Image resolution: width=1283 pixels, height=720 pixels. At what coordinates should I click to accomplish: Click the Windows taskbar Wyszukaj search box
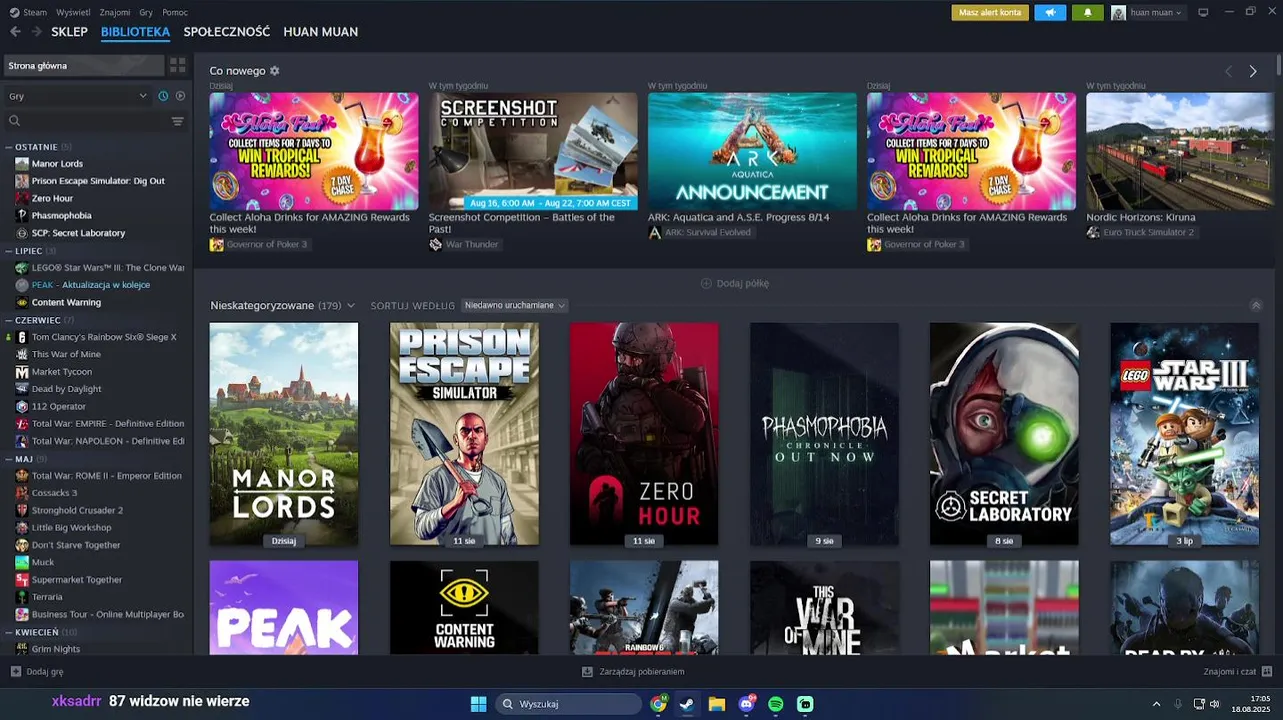(568, 704)
